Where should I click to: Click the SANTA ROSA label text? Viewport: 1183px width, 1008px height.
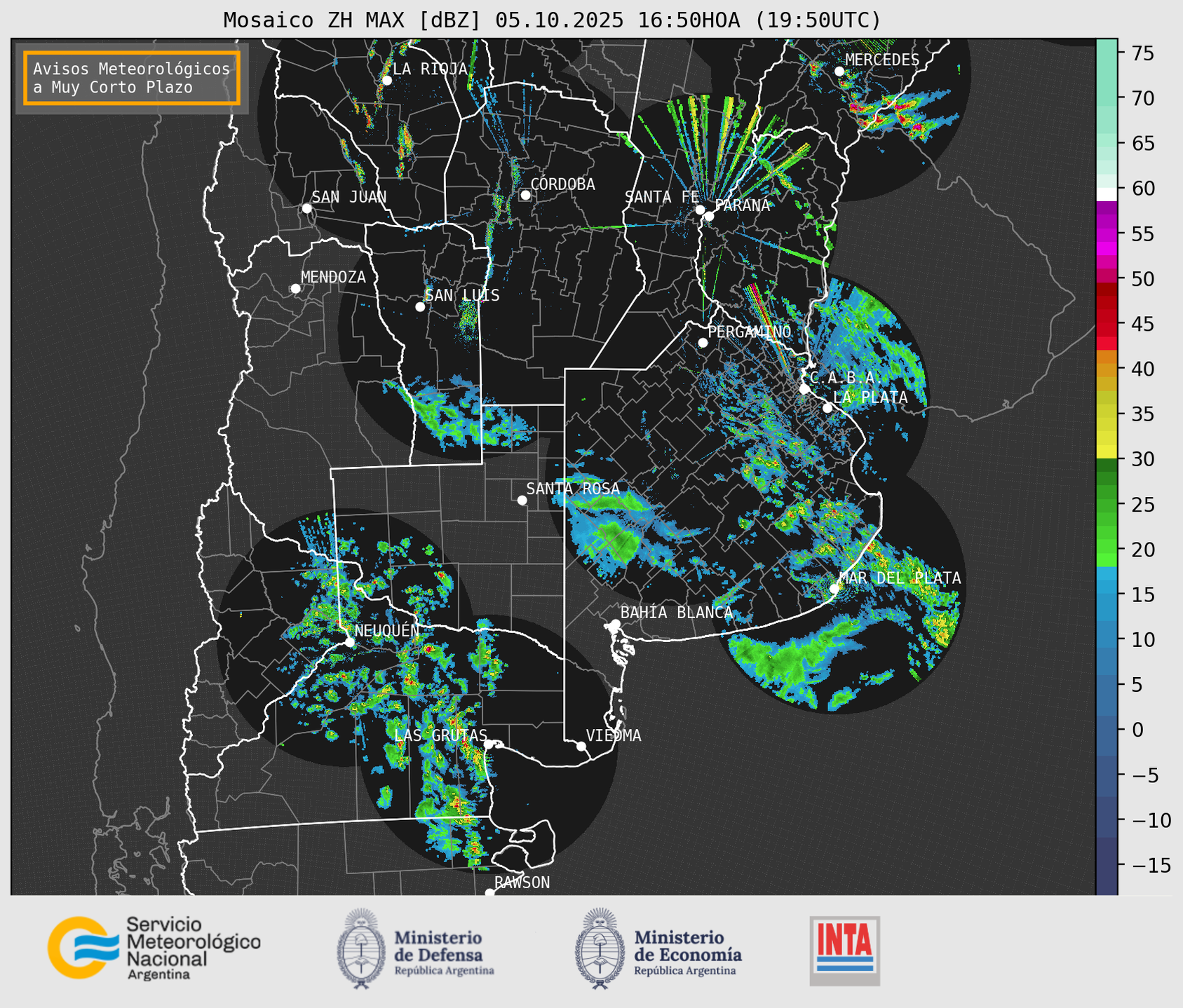tap(573, 489)
